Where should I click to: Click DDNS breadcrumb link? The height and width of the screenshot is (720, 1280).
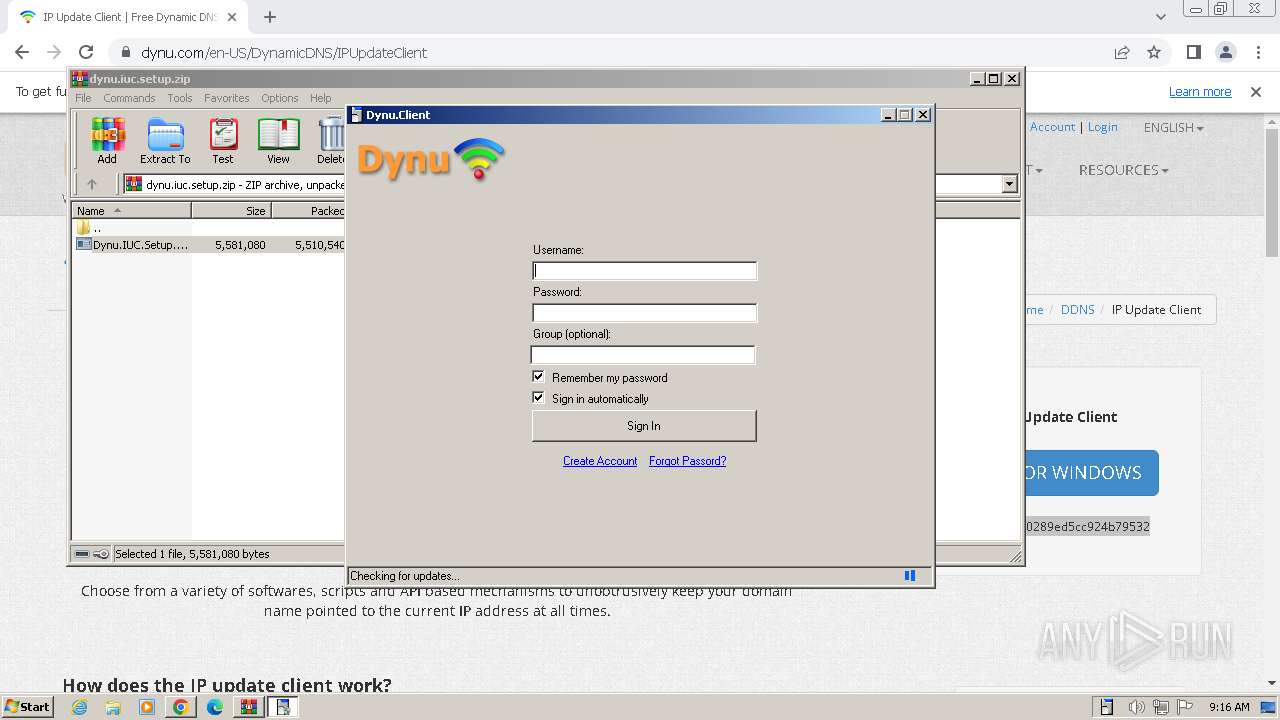coord(1077,309)
